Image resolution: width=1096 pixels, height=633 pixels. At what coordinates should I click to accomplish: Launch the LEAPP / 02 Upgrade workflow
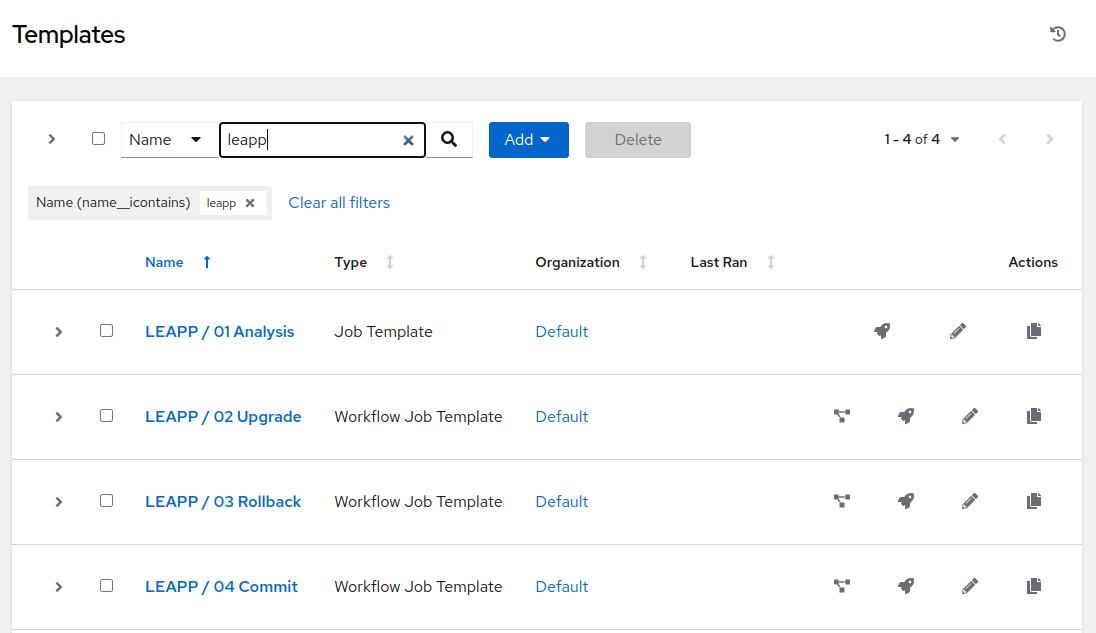[x=906, y=416]
